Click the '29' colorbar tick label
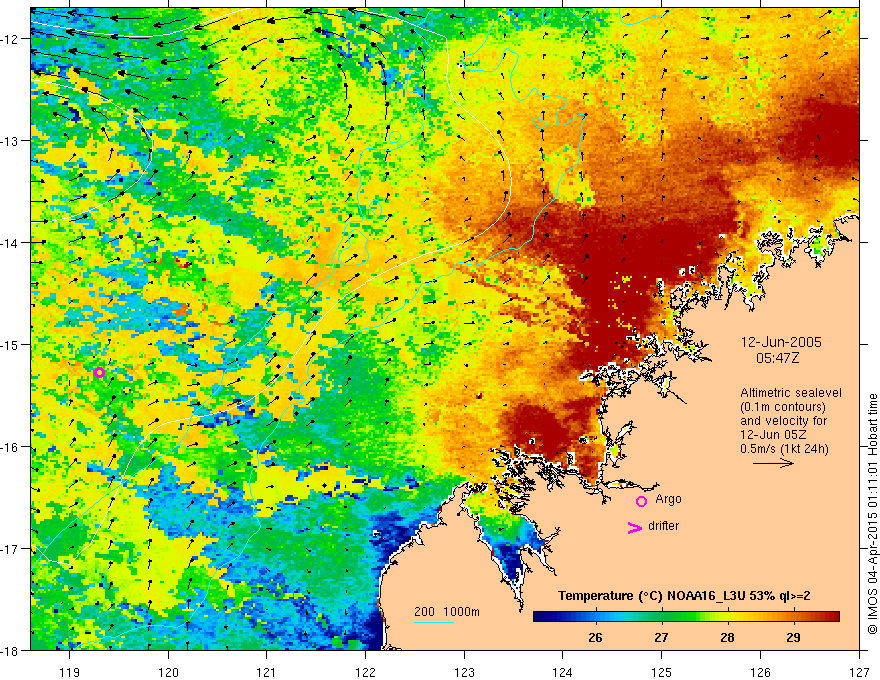Image resolution: width=880 pixels, height=680 pixels. click(x=793, y=638)
